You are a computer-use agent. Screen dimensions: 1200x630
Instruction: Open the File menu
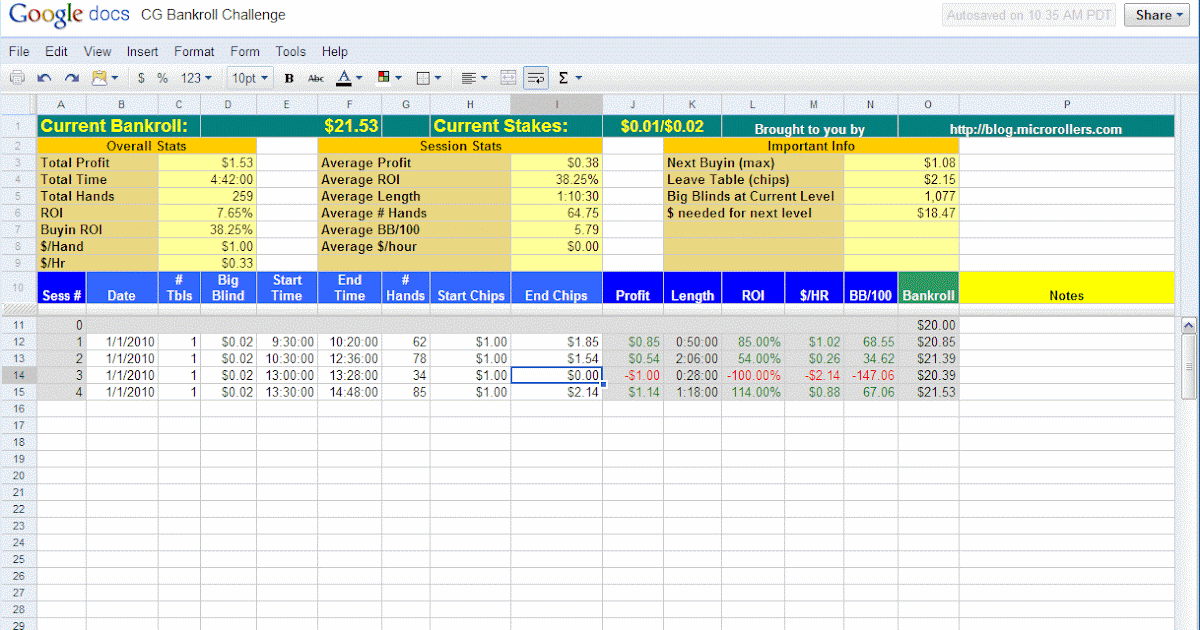(x=19, y=51)
